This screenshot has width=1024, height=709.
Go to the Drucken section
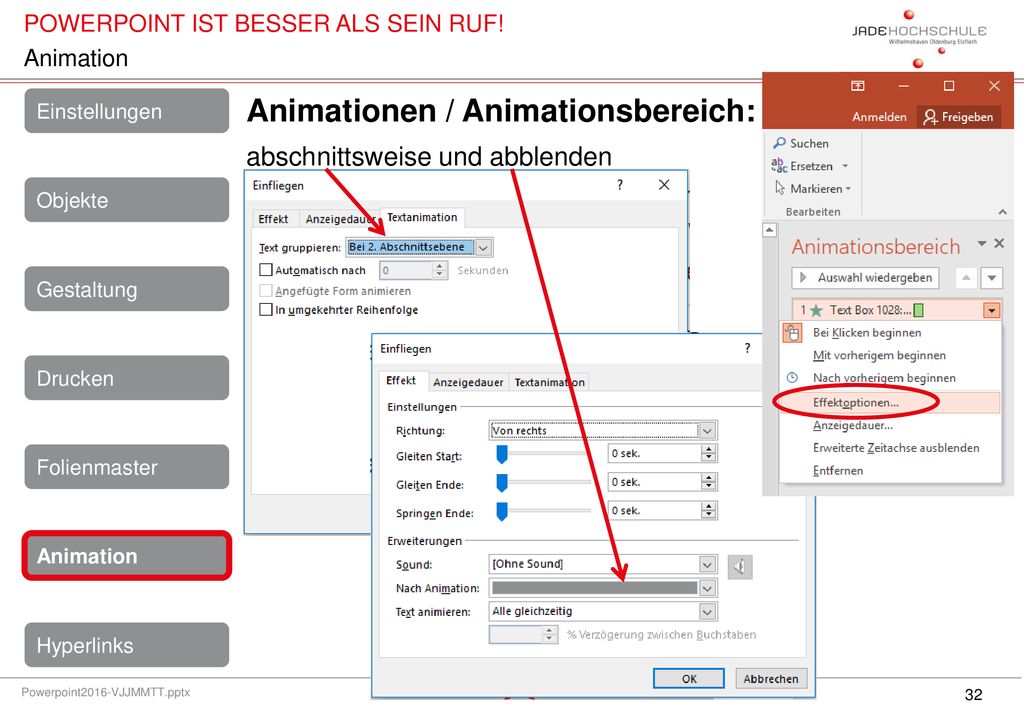[x=127, y=378]
